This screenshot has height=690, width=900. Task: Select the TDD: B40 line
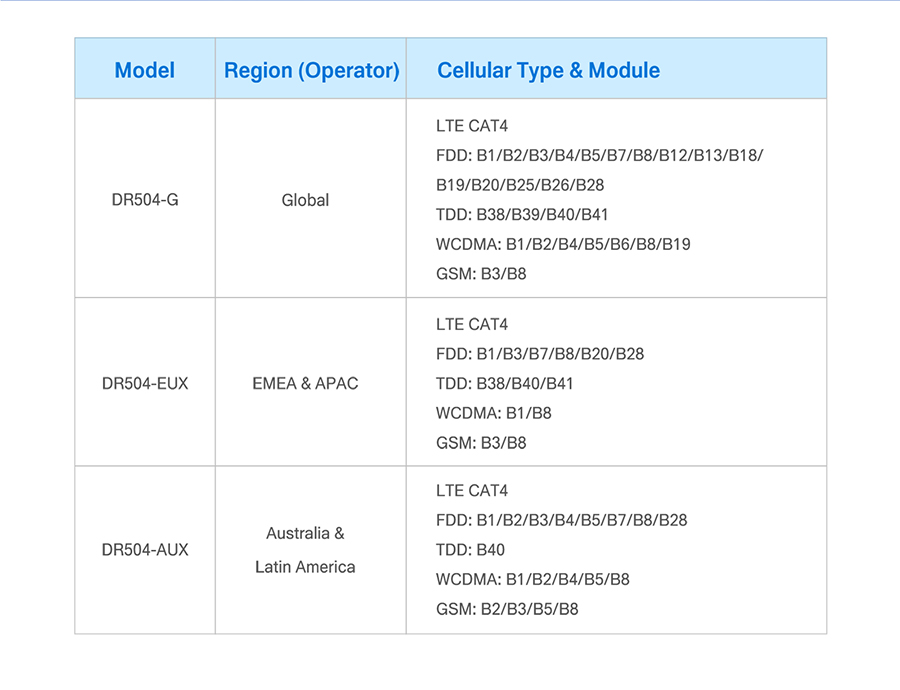point(470,550)
